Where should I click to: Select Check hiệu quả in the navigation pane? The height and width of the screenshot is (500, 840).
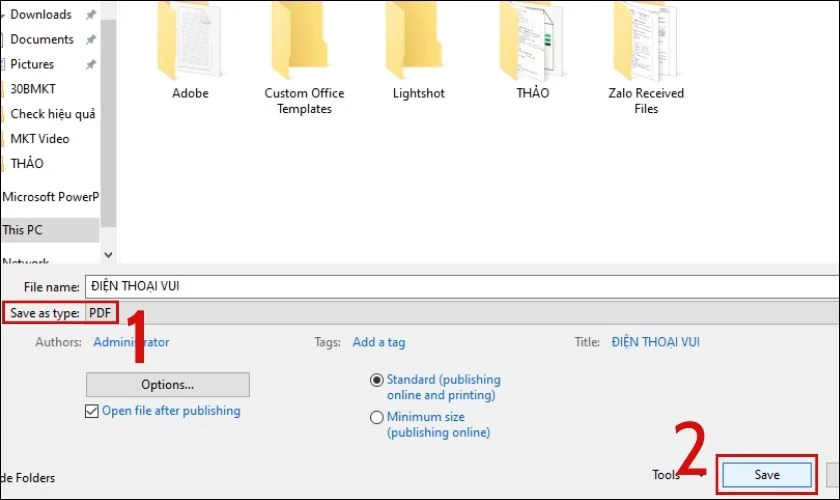pos(52,114)
